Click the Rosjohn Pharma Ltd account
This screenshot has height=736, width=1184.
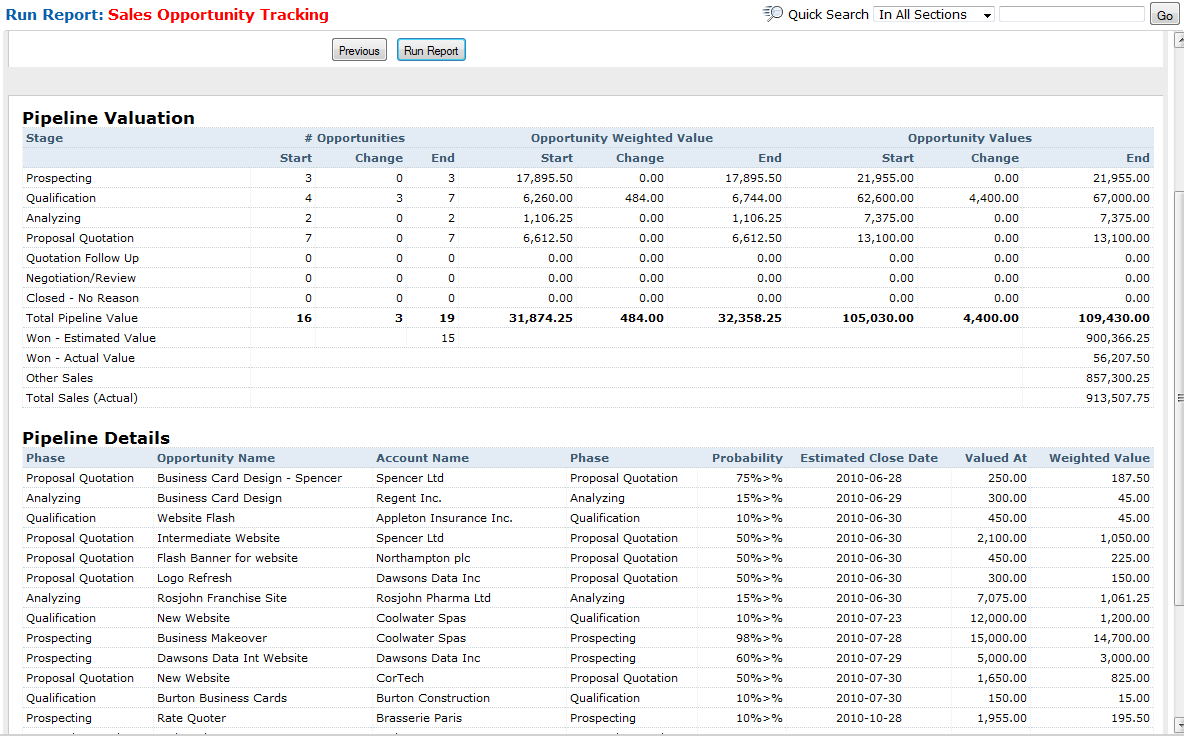point(433,598)
